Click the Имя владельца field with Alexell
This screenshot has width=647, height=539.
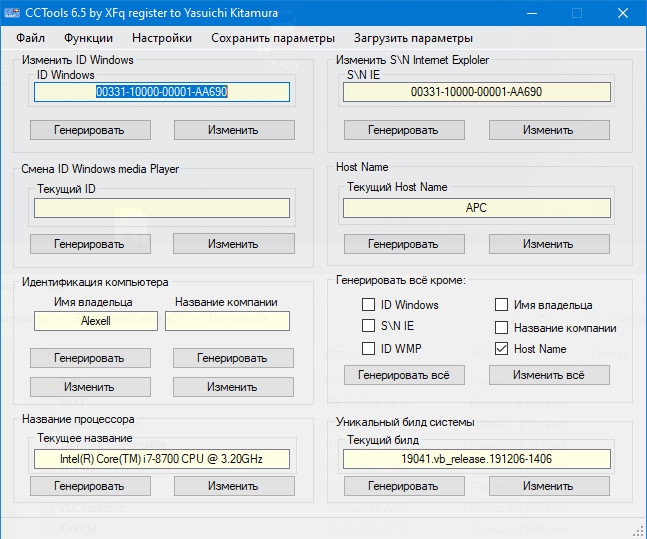96,321
